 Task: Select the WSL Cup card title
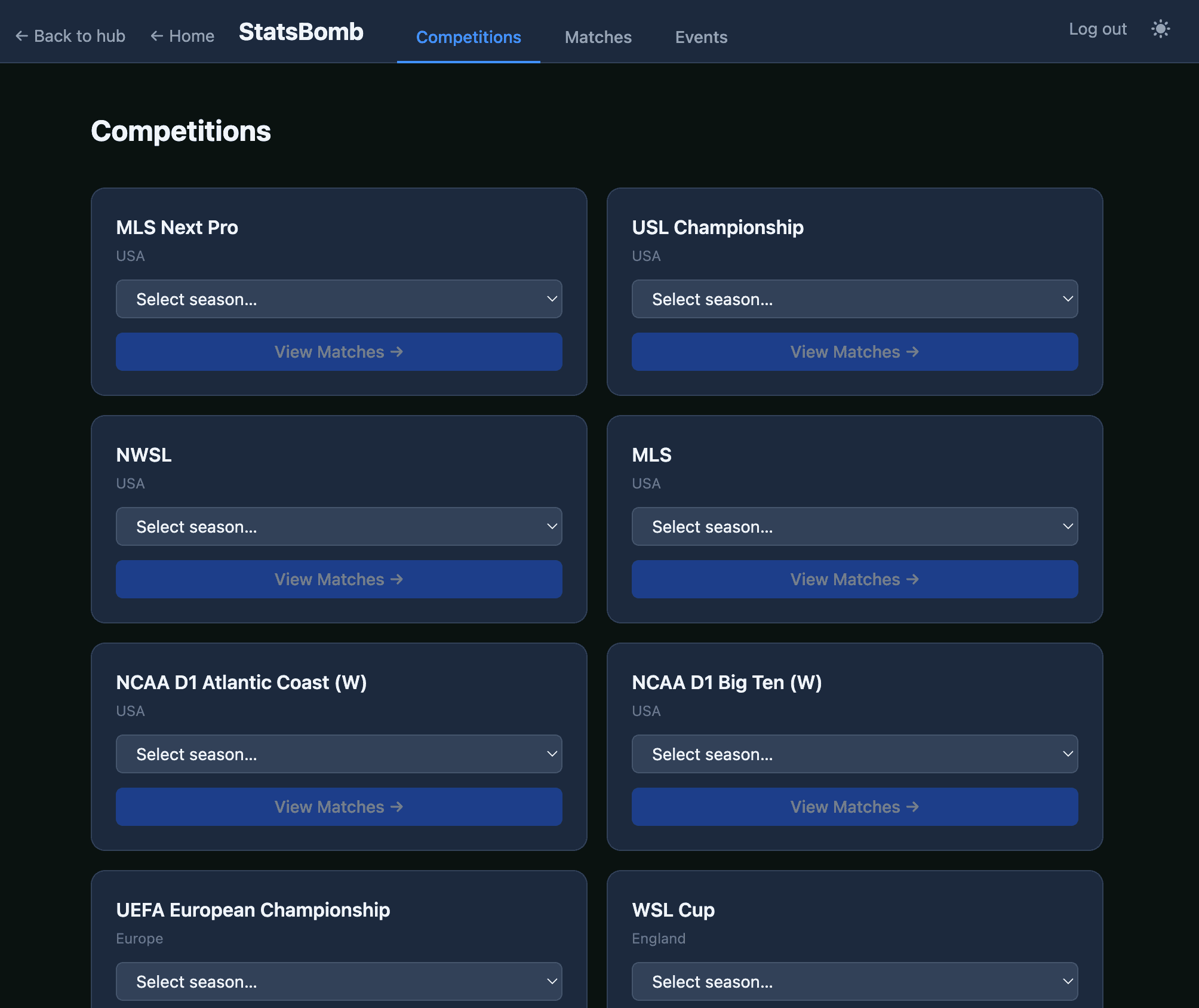pos(673,910)
